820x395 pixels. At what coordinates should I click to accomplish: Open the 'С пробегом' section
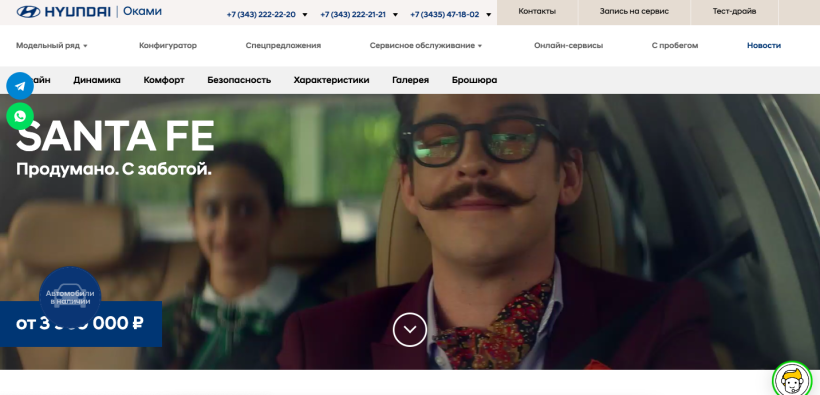tap(675, 46)
